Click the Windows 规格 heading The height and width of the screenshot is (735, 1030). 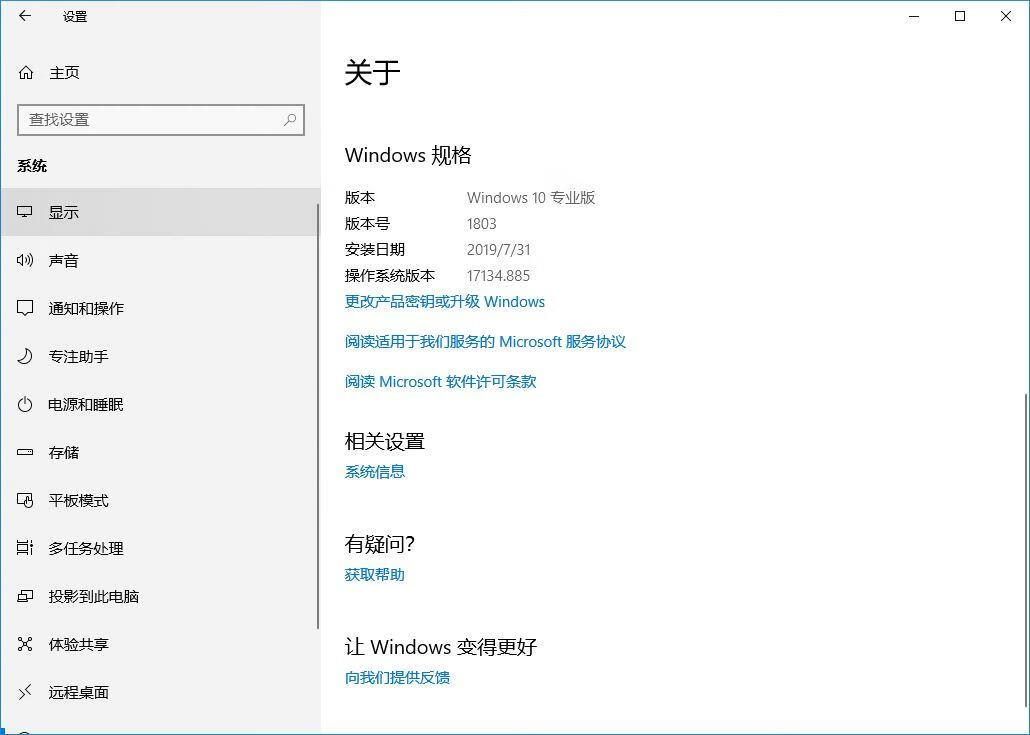[408, 155]
